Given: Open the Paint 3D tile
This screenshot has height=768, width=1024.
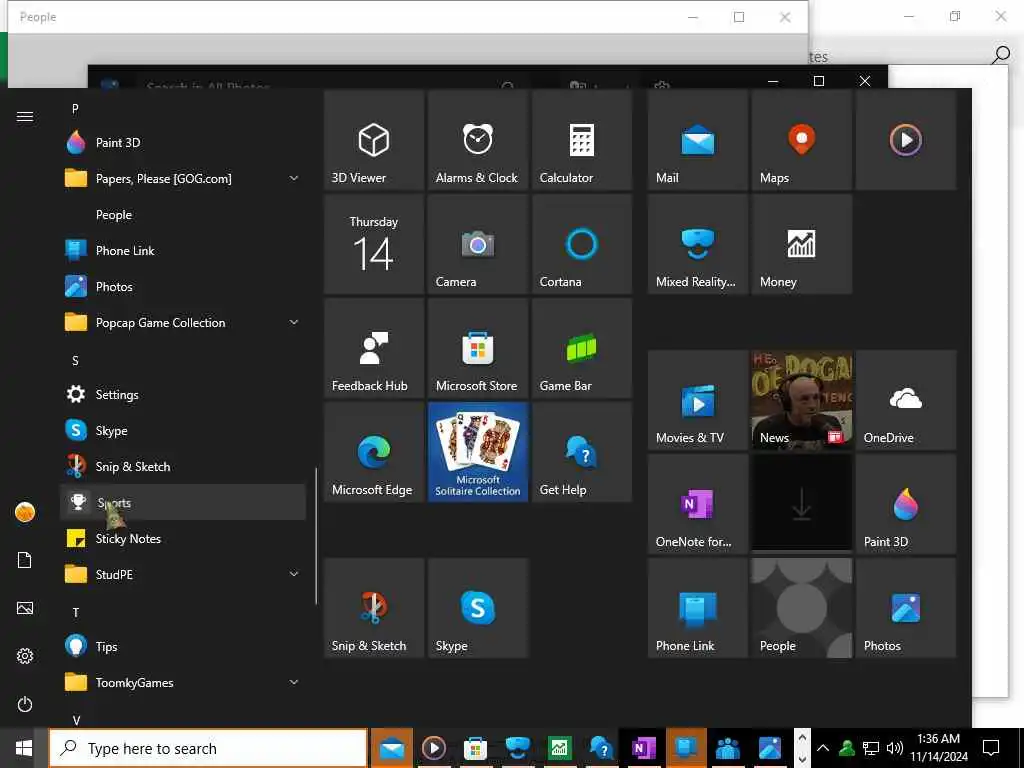Looking at the screenshot, I should pos(905,504).
